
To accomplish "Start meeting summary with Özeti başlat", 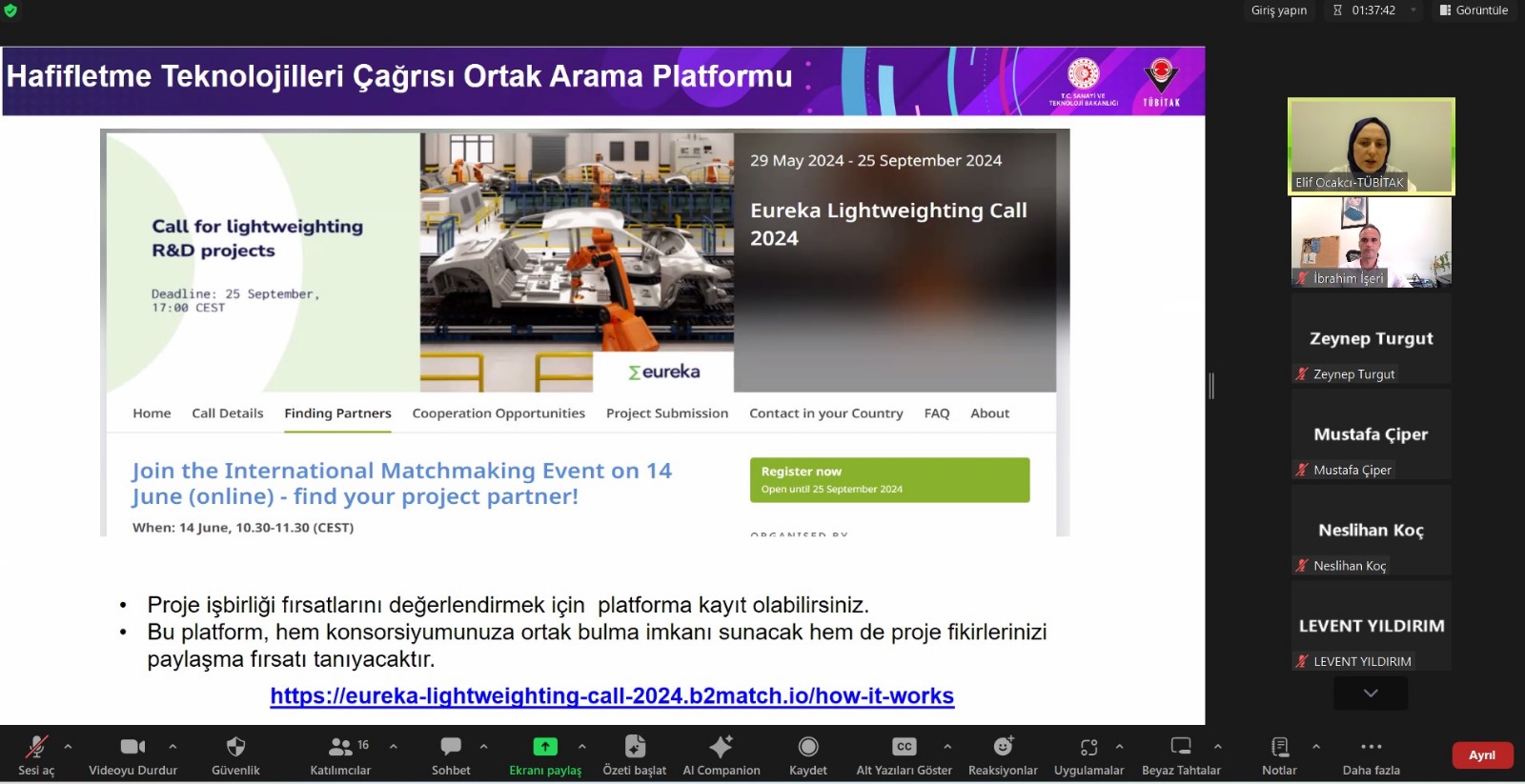I will (x=635, y=755).
